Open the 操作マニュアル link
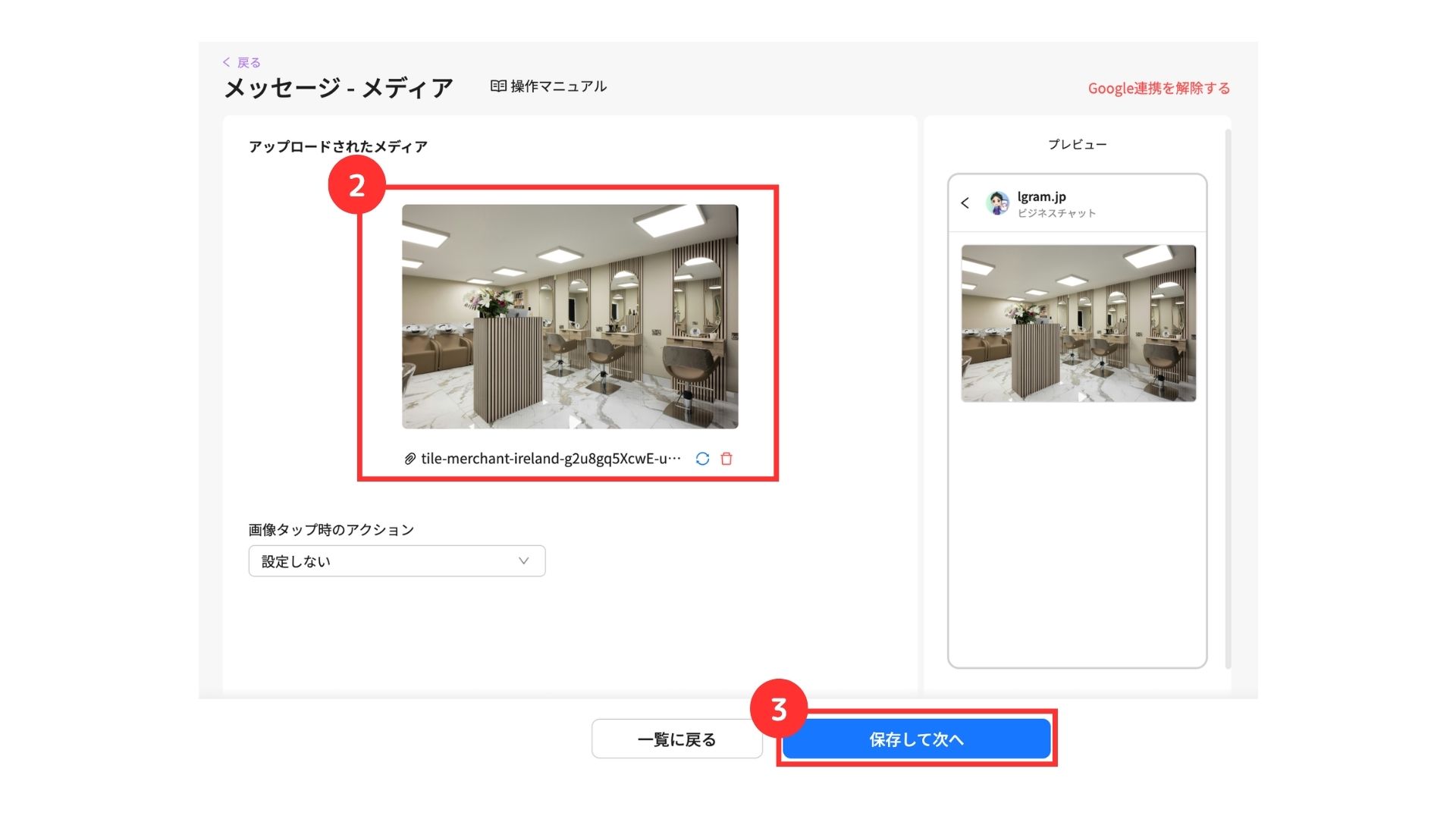The height and width of the screenshot is (819, 1456). point(558,86)
